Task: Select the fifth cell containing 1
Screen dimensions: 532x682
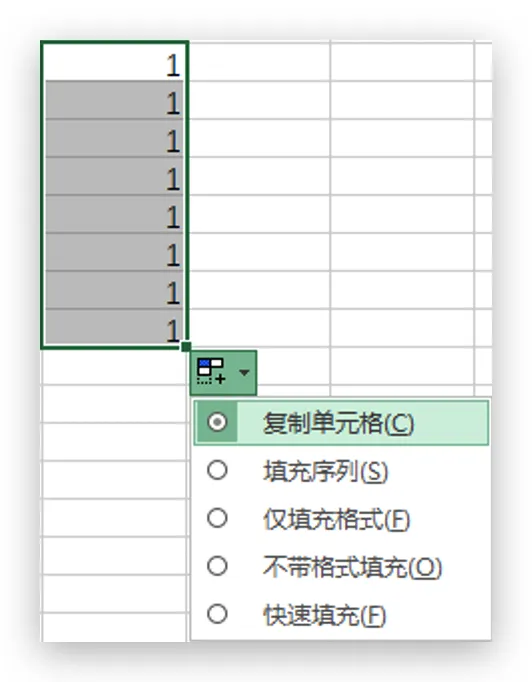Action: coord(114,214)
